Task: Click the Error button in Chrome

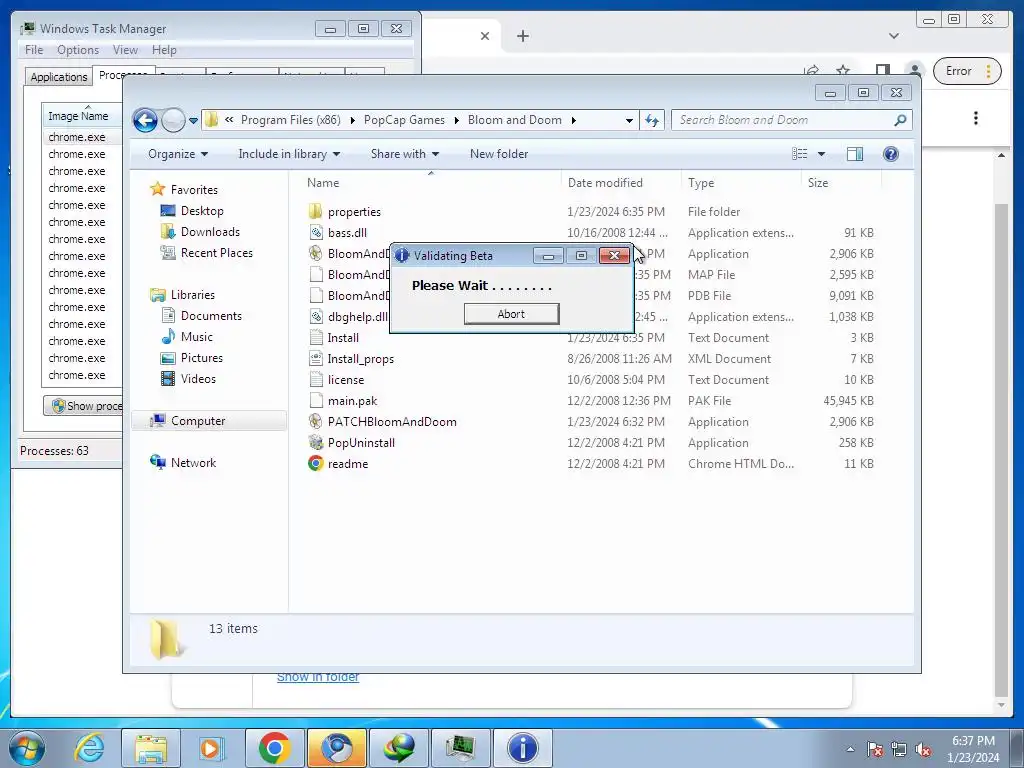Action: pos(967,71)
